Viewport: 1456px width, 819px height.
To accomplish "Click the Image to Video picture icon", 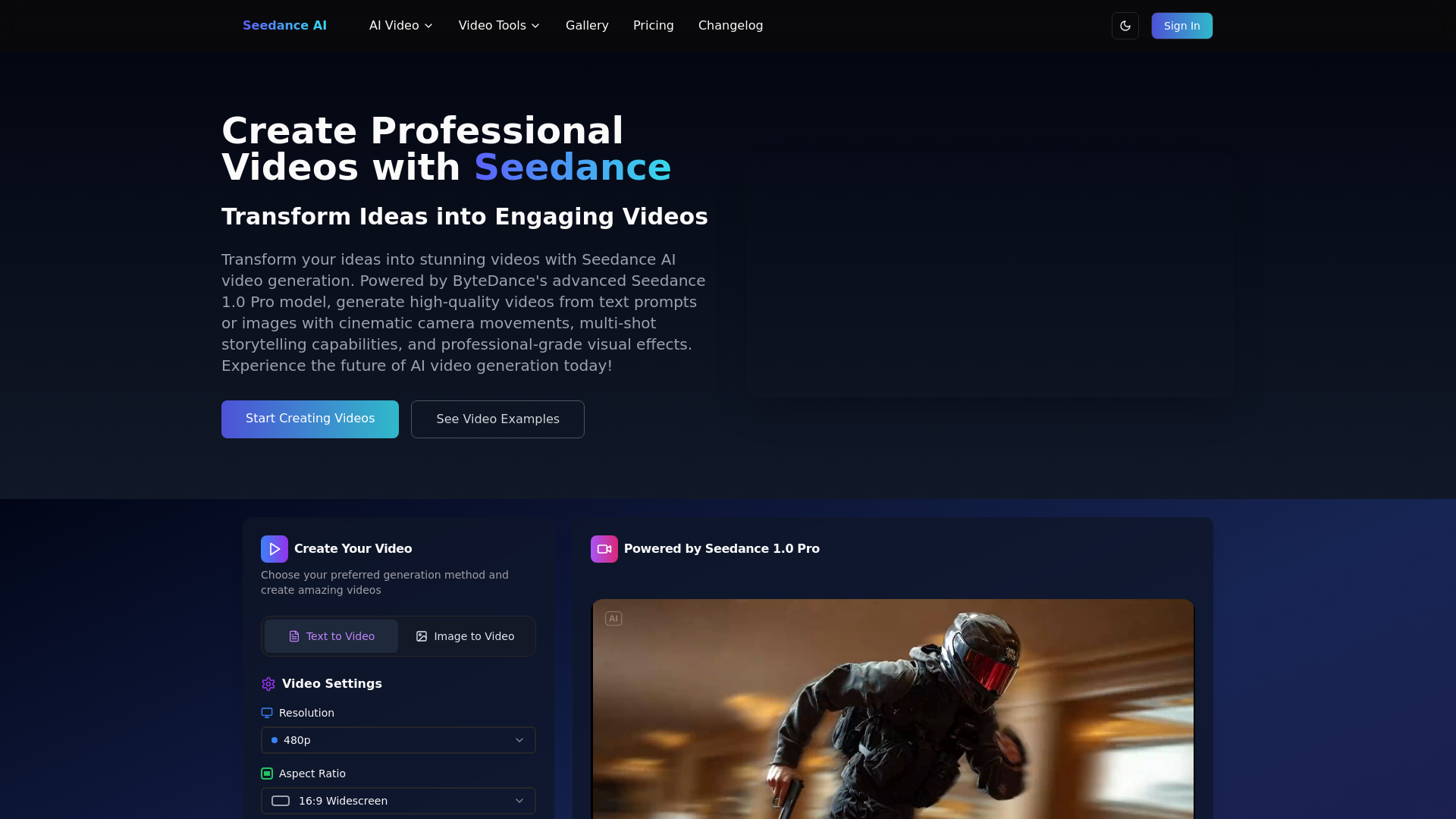I will [x=422, y=636].
